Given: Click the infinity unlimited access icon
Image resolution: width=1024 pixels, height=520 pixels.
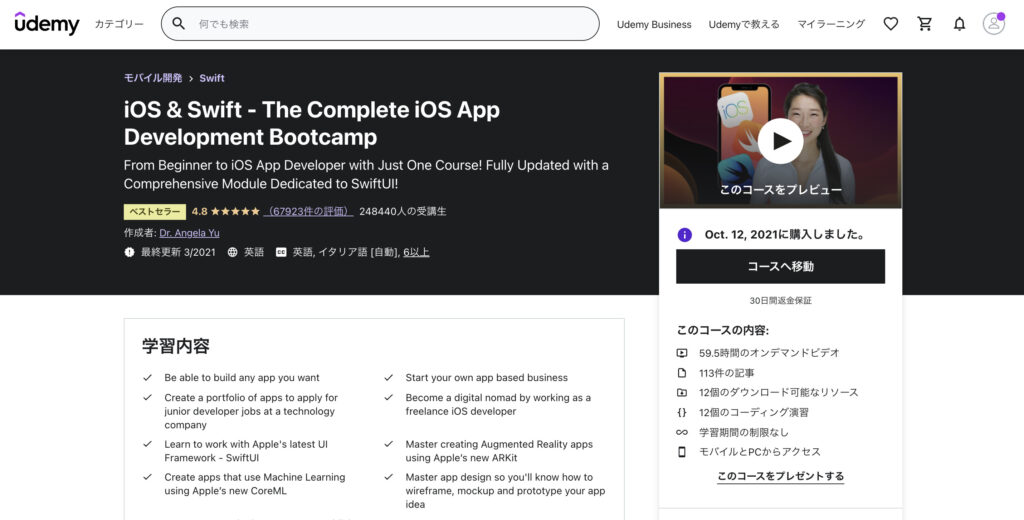Looking at the screenshot, I should pyautogui.click(x=682, y=432).
